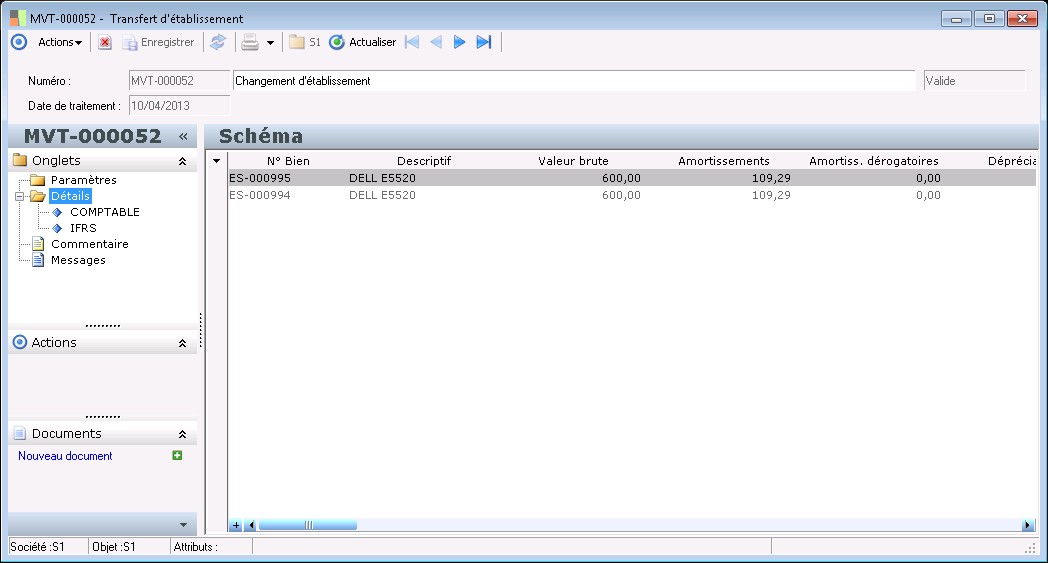Open the dropdown arrow at side panel bottom
The height and width of the screenshot is (563, 1048).
184,525
